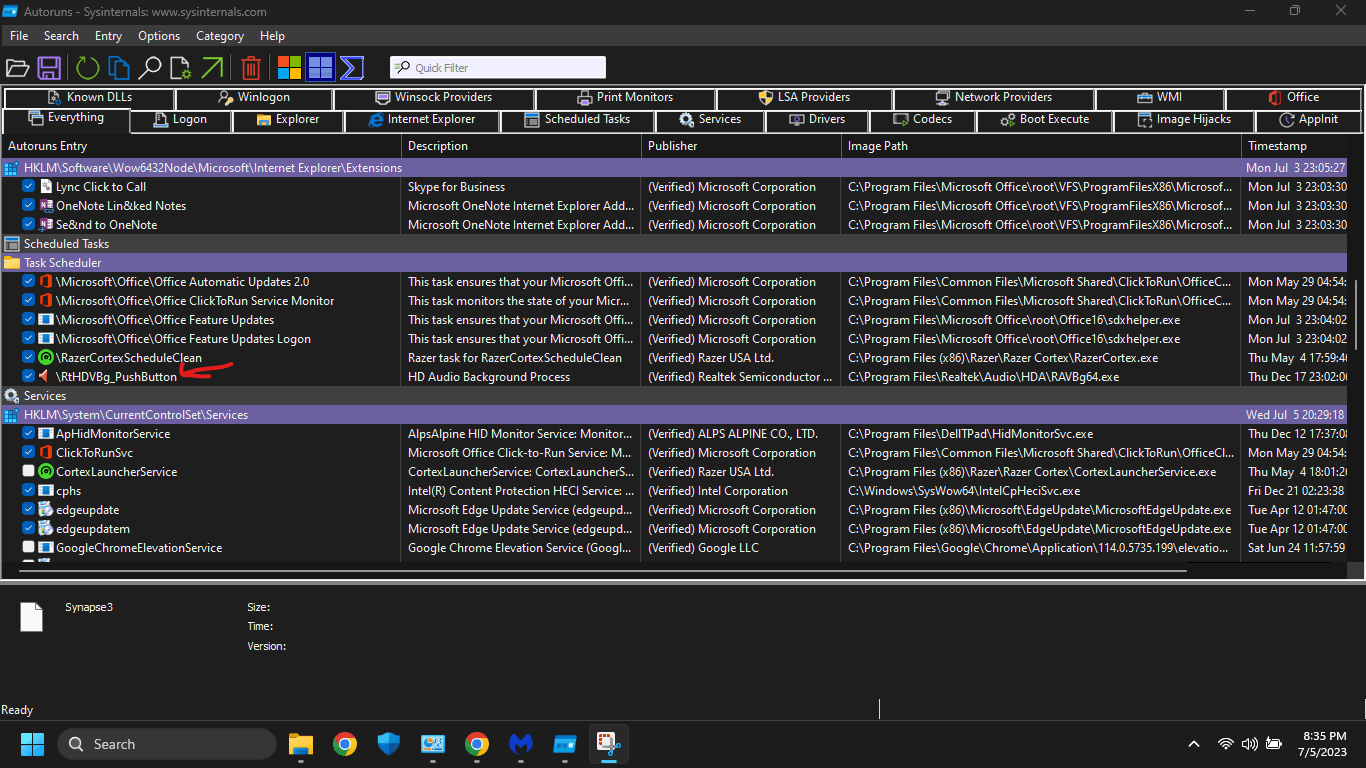This screenshot has height=768, width=1366.
Task: Switch to the LSA Providers tab
Action: tap(804, 98)
